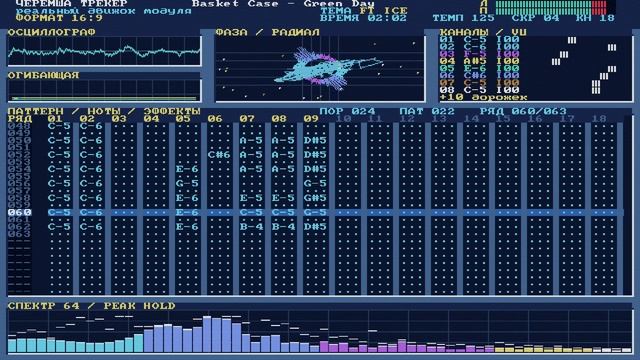The height and width of the screenshot is (360, 640).
Task: Click the oscilloscope waveform display
Action: tap(104, 51)
